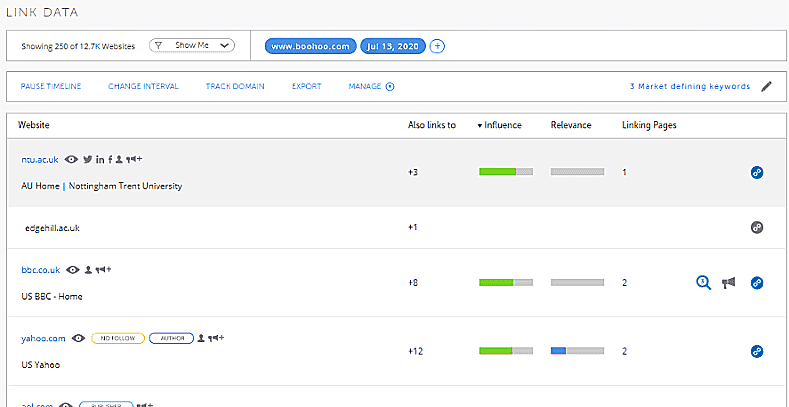Select Track Domain
Screen dimensions: 789x407
pyautogui.click(x=235, y=87)
